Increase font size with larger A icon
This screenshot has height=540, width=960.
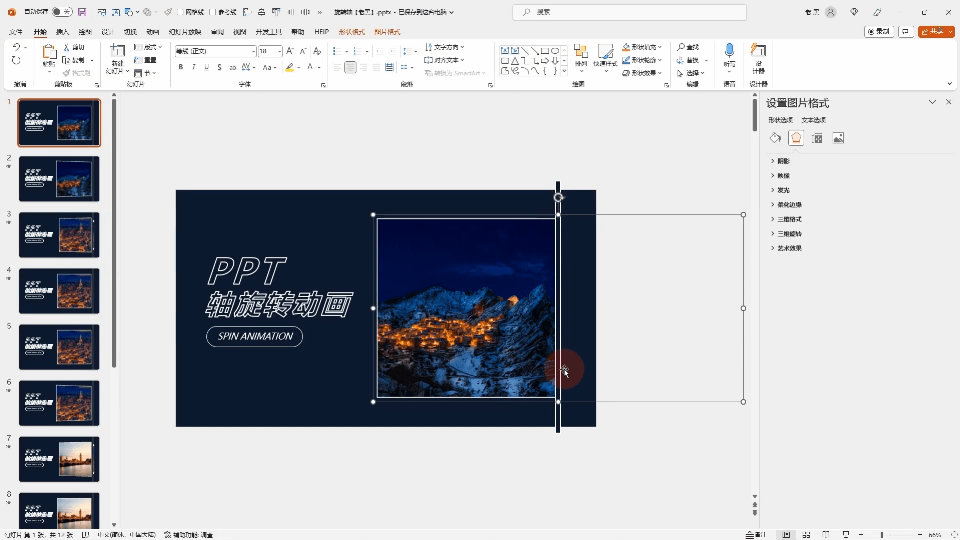[x=290, y=51]
